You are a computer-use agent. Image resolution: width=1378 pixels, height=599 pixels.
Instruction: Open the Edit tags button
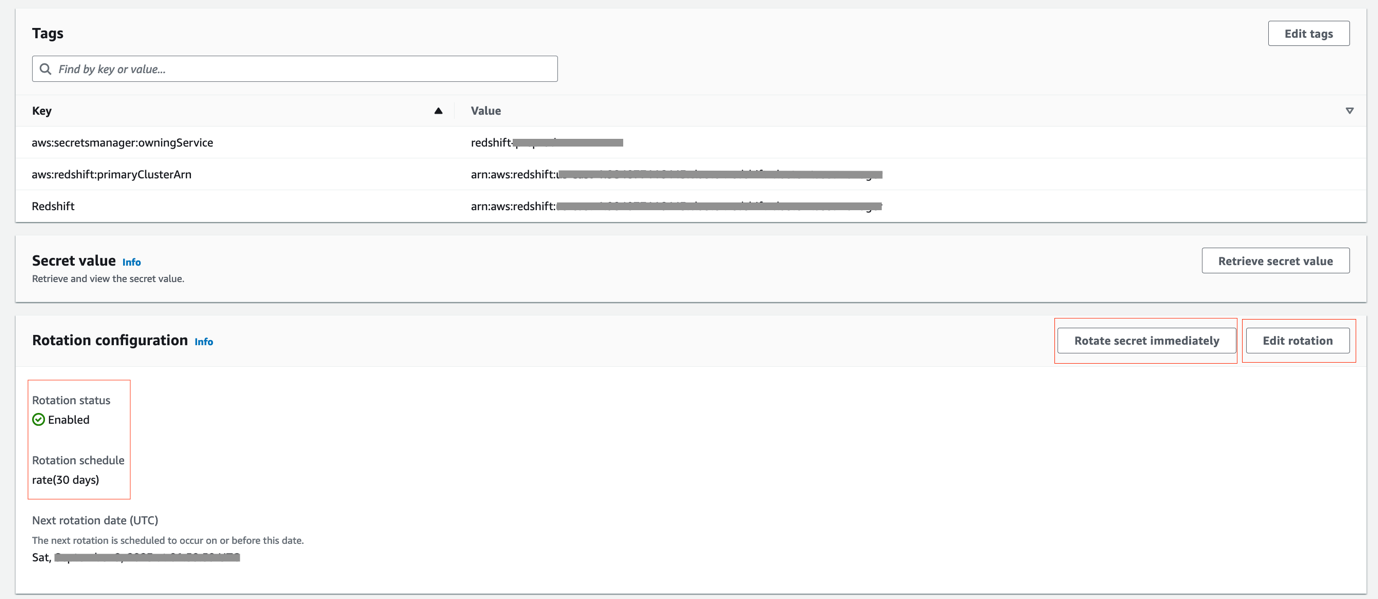point(1308,34)
